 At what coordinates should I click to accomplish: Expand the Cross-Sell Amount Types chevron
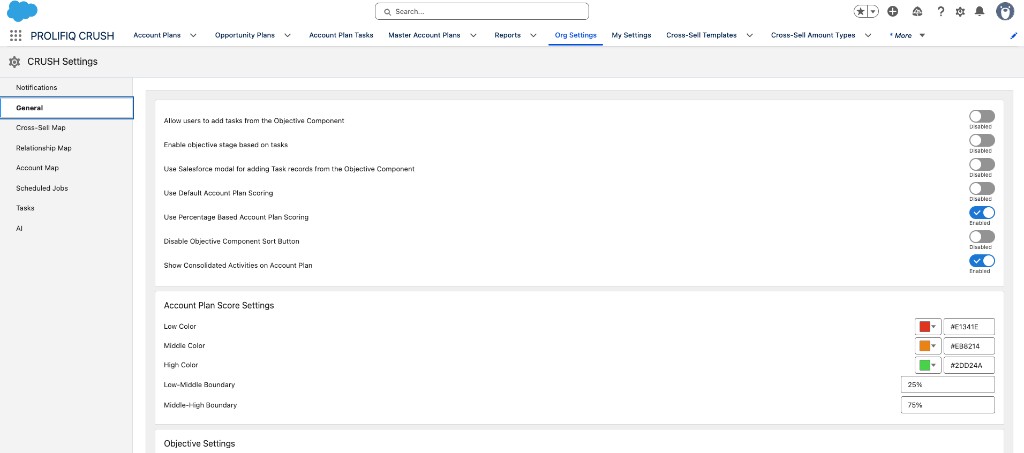(868, 36)
